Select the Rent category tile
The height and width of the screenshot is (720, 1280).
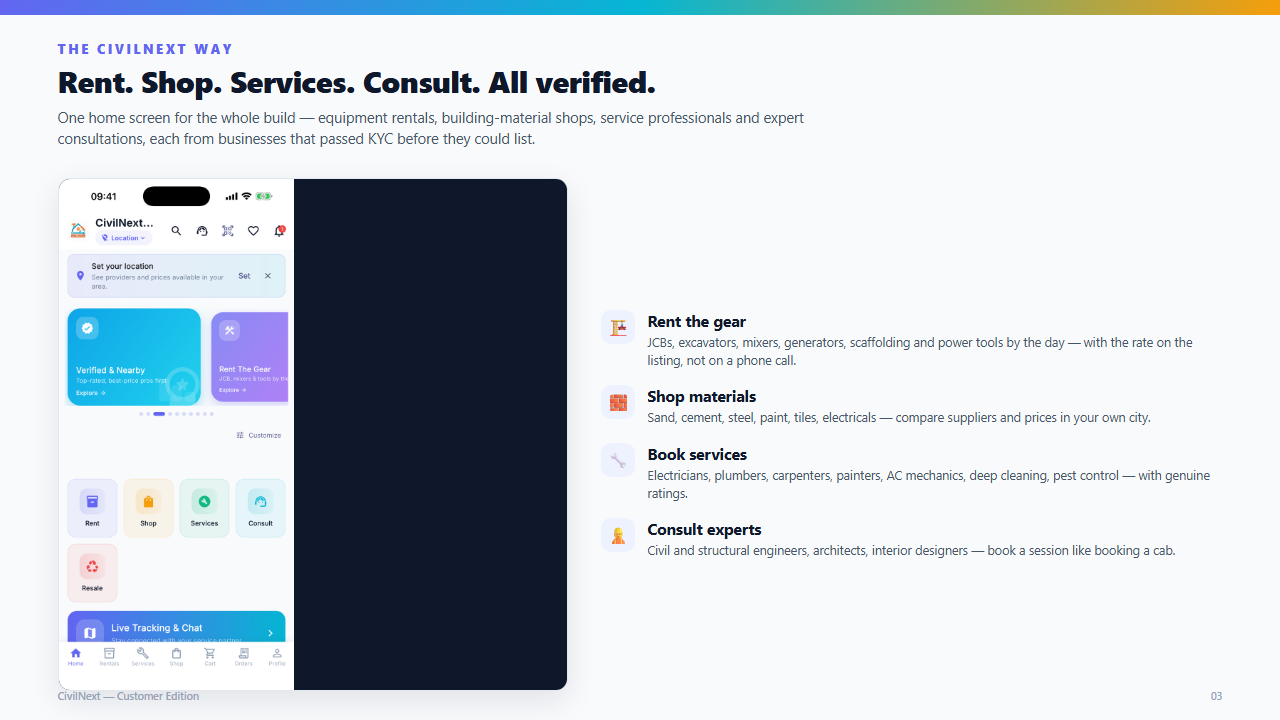[92, 508]
